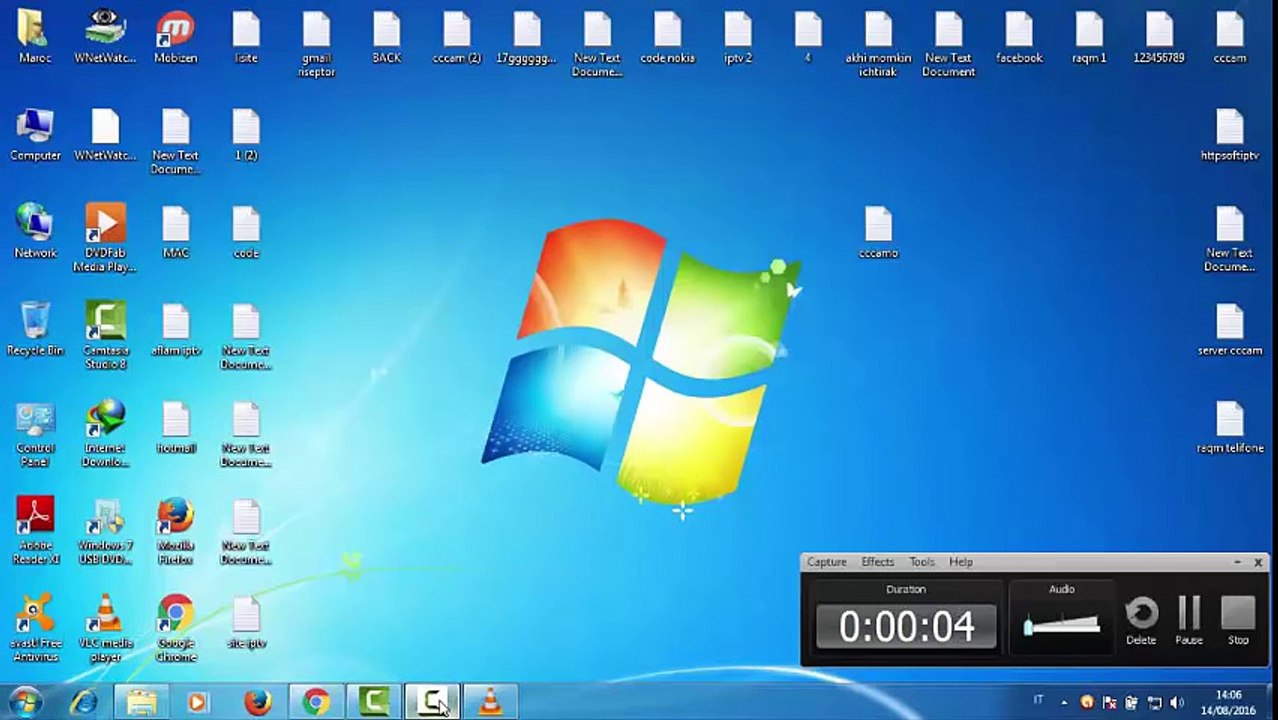Select the Mobizen desktop shortcut
This screenshot has width=1278, height=720.
pyautogui.click(x=175, y=37)
